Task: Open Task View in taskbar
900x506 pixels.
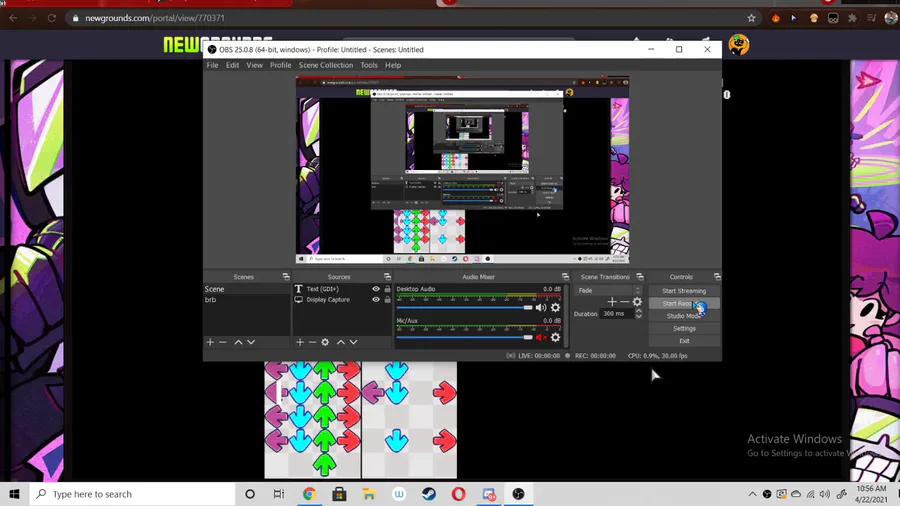Action: pos(279,494)
